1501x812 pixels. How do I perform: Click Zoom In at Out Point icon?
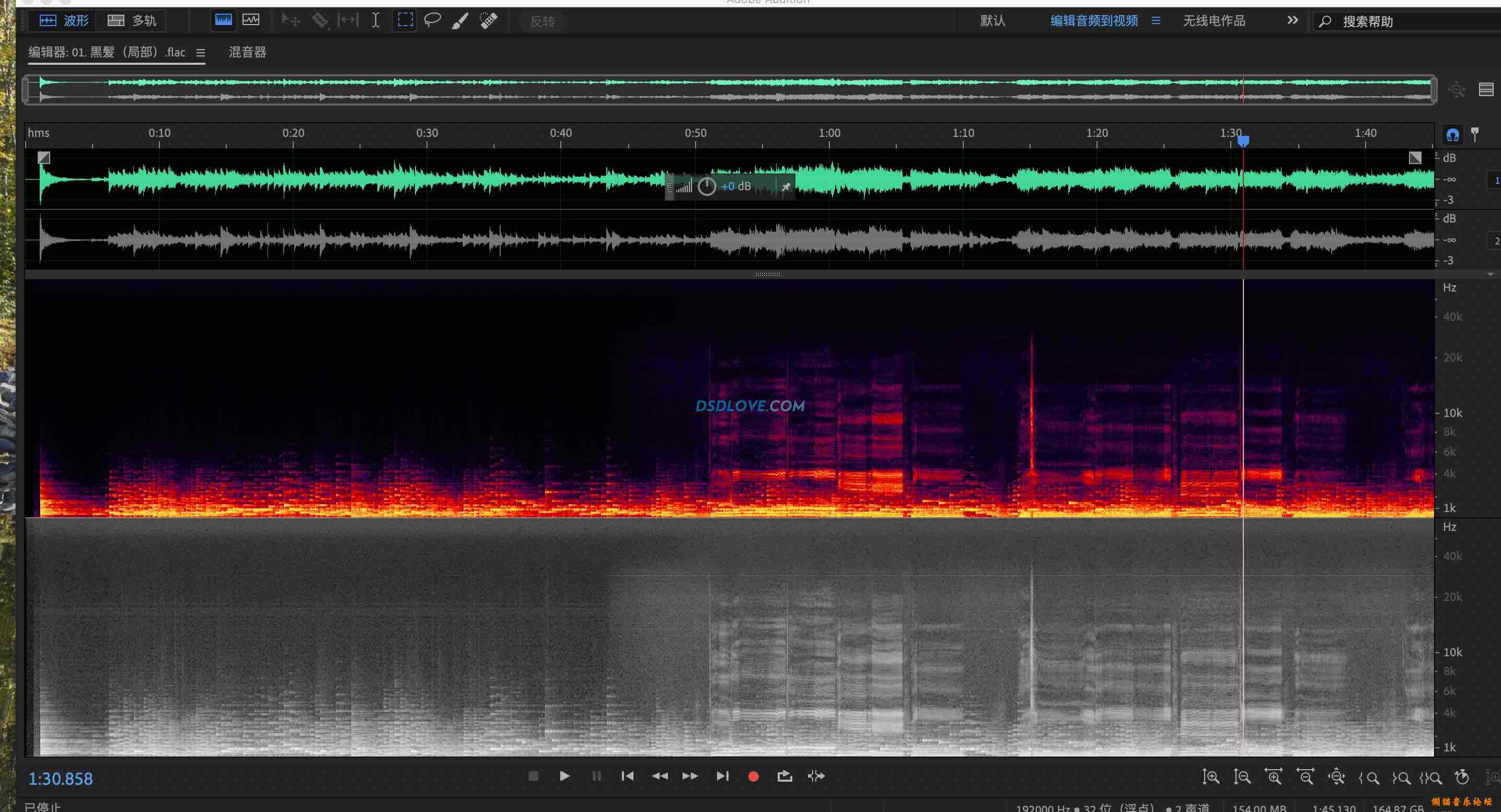pos(1401,778)
